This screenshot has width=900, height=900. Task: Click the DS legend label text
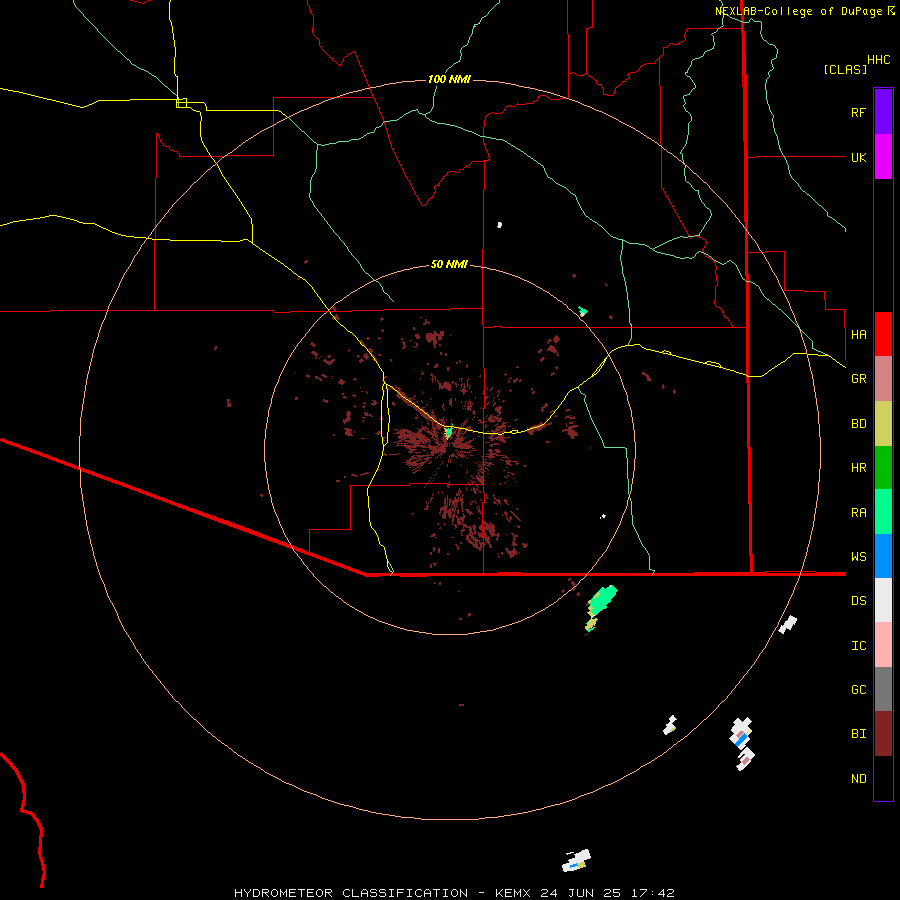[x=859, y=600]
